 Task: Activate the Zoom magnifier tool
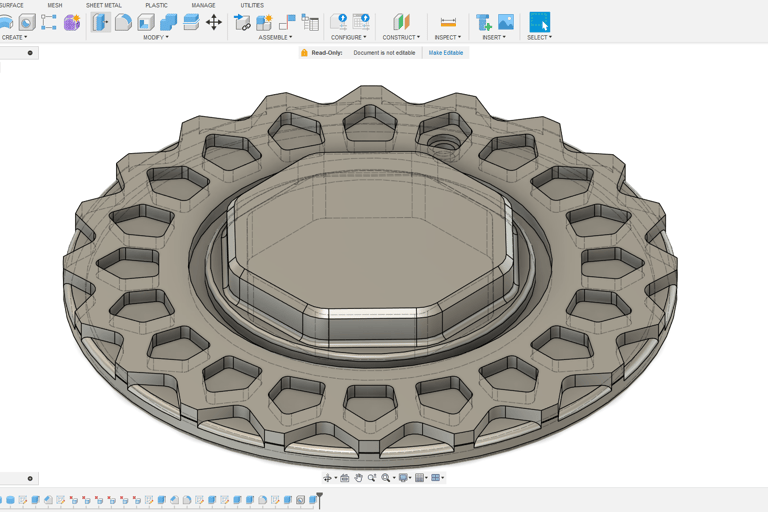372,478
